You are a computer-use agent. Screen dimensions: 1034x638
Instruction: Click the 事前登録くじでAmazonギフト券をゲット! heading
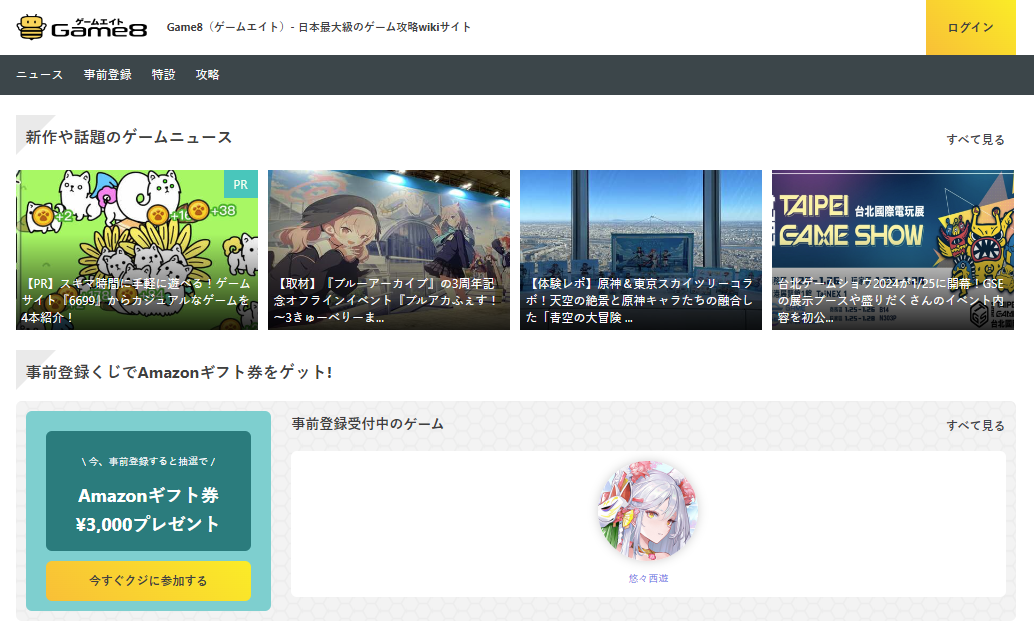tap(179, 372)
